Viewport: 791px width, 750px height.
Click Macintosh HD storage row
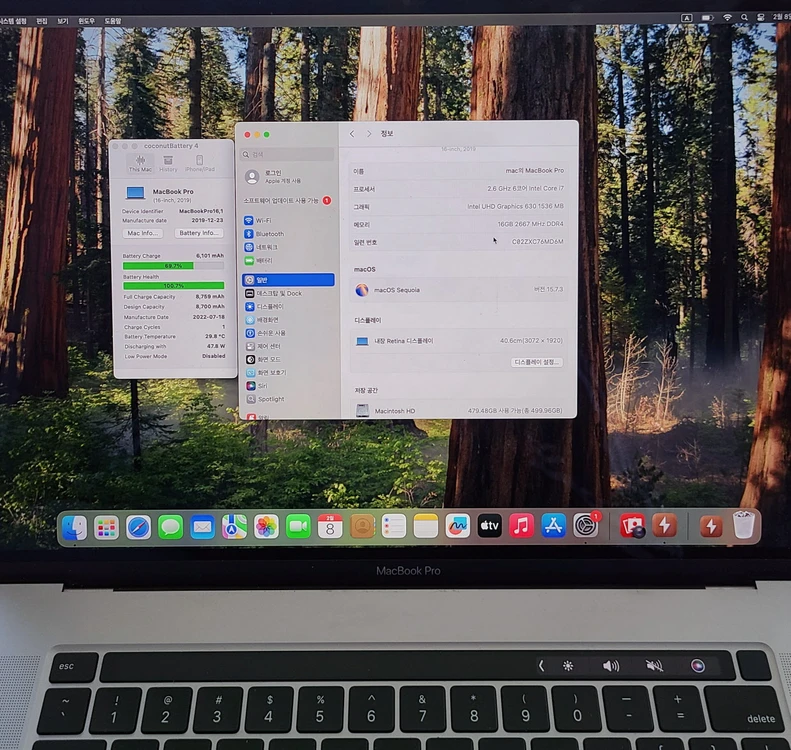459,411
